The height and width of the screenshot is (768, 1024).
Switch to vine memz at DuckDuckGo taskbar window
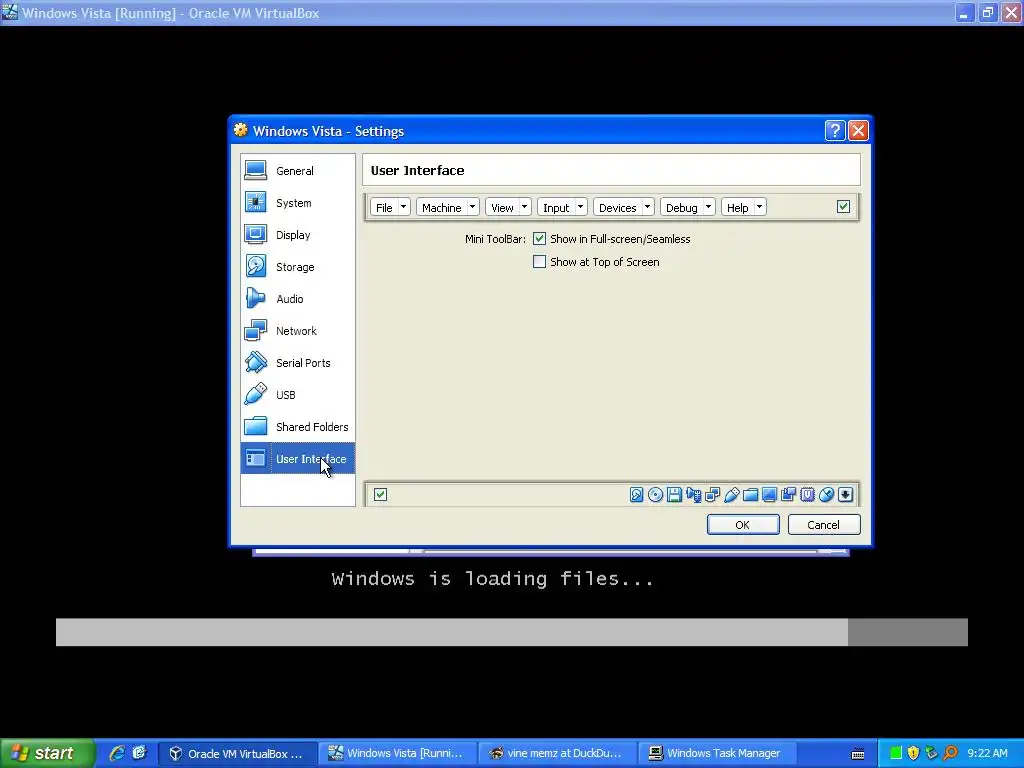coord(557,753)
